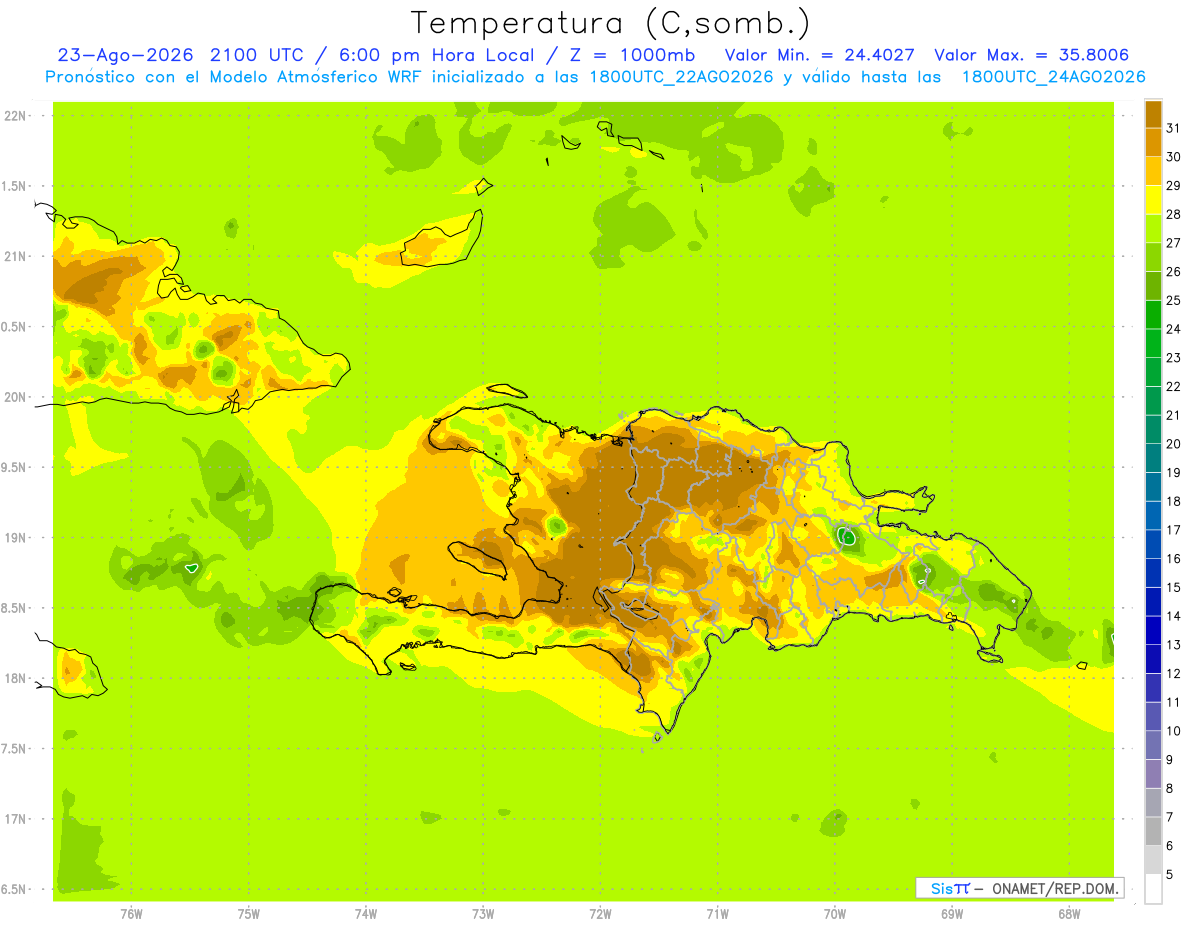Screen dimensions: 1200x927
Task: Click the "22N" latitude label
Action: click(15, 116)
